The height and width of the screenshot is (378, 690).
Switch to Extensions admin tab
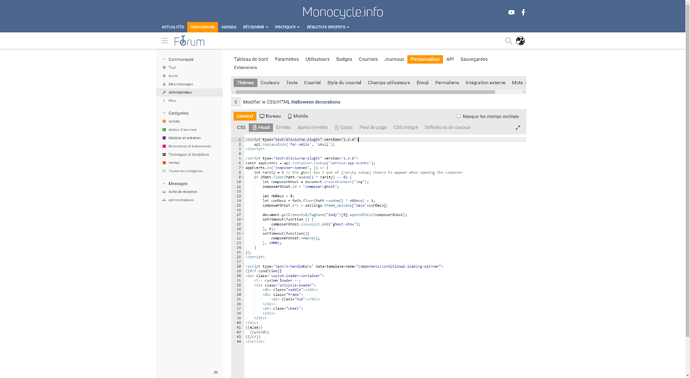coord(246,68)
